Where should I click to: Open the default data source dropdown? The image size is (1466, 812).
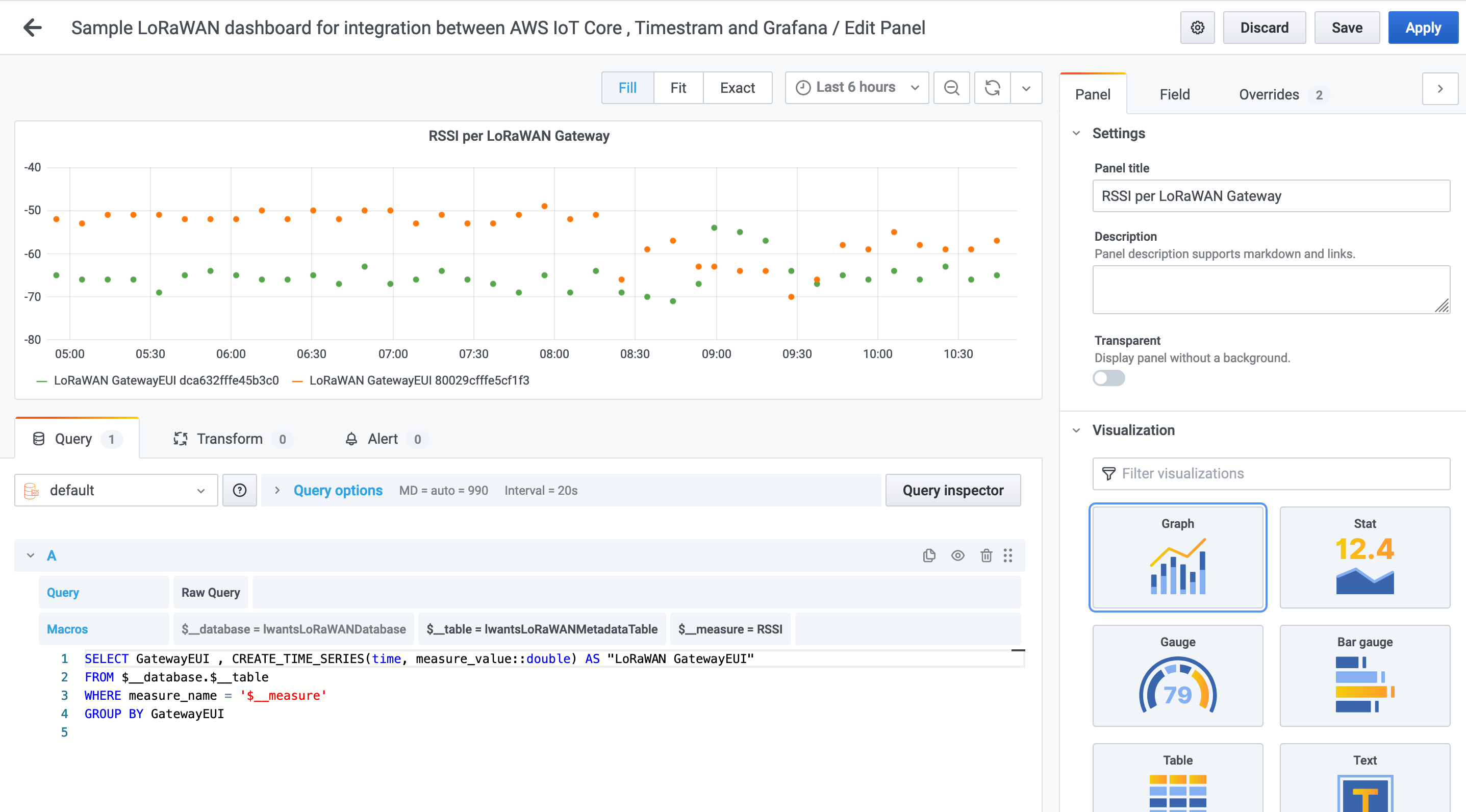point(116,490)
